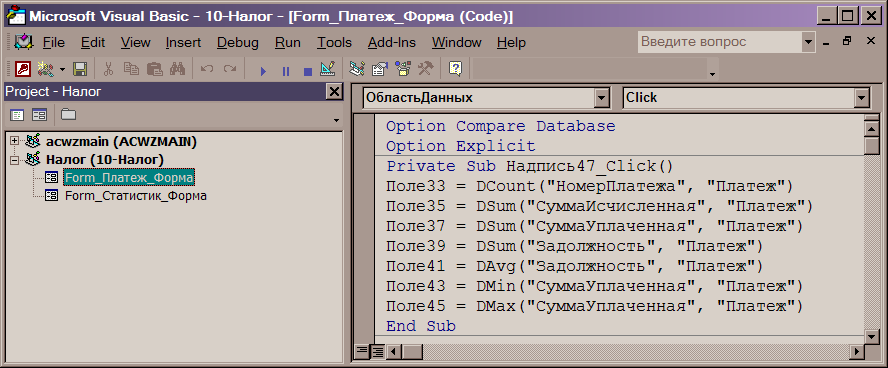Expand the acwzmain project node
The image size is (888, 368).
[x=15, y=141]
